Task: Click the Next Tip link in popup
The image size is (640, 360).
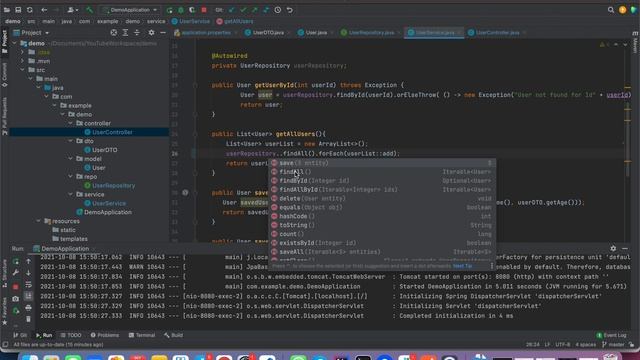Action: [x=462, y=266]
